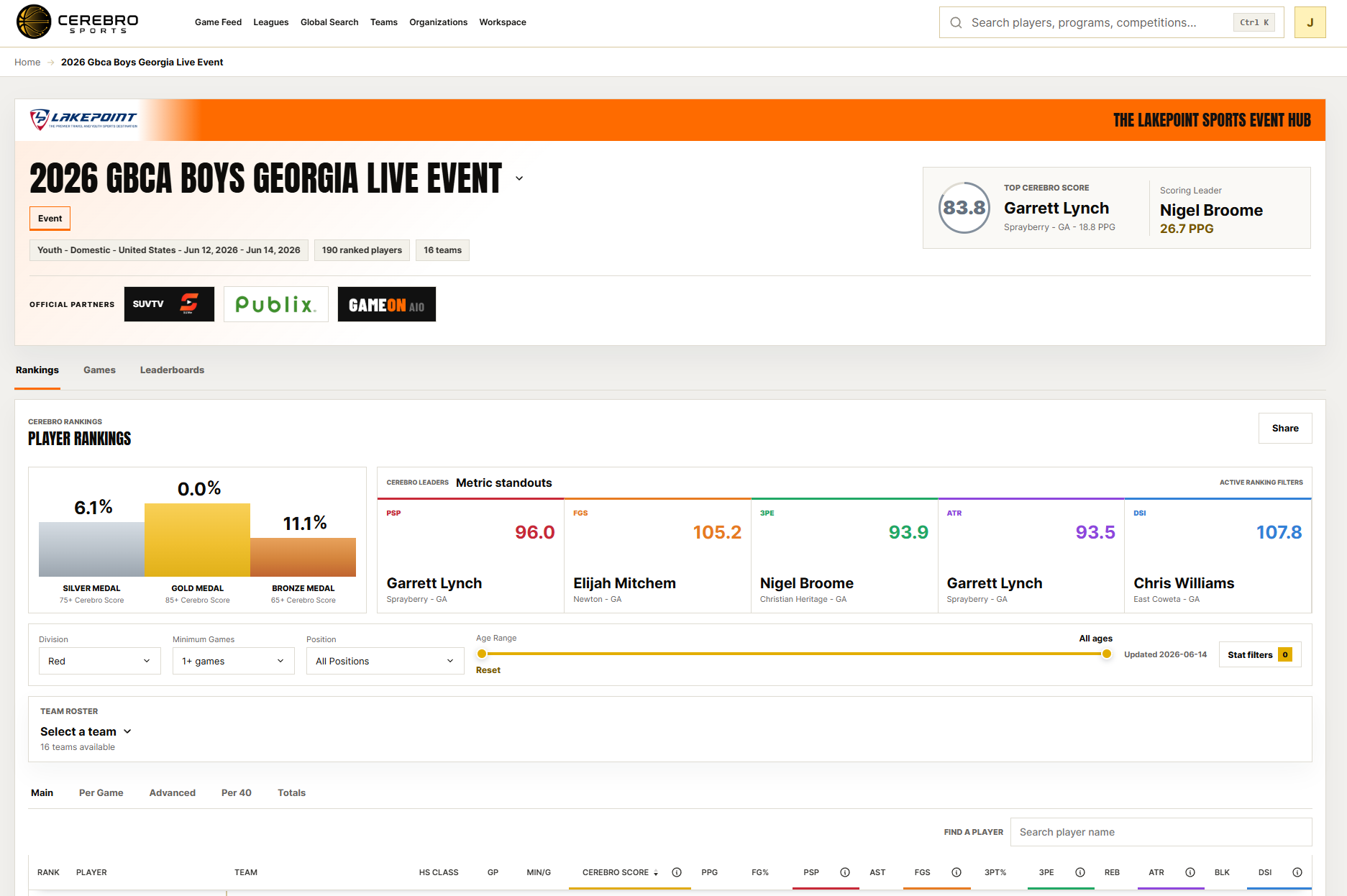Click the info icon next to ATR column

click(x=1190, y=872)
